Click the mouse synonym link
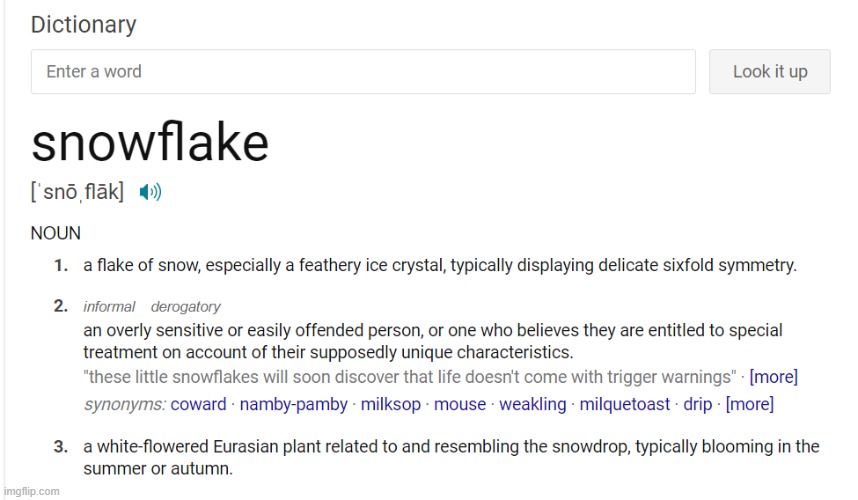858x500 pixels. point(460,404)
